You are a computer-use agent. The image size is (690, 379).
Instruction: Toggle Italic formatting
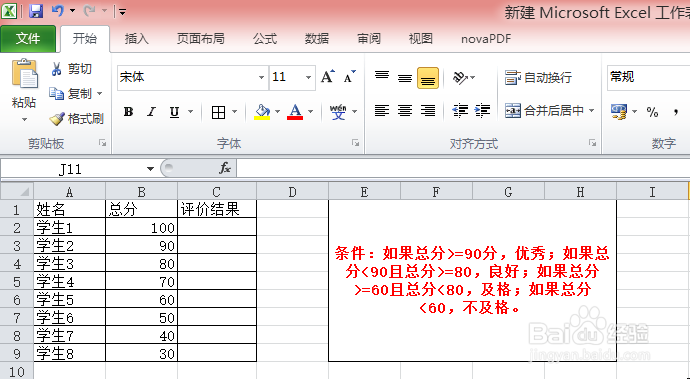click(x=151, y=112)
